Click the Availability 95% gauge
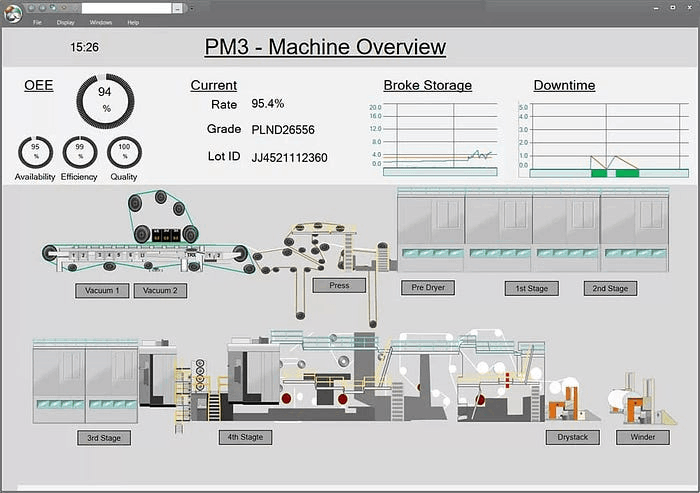 tap(35, 152)
